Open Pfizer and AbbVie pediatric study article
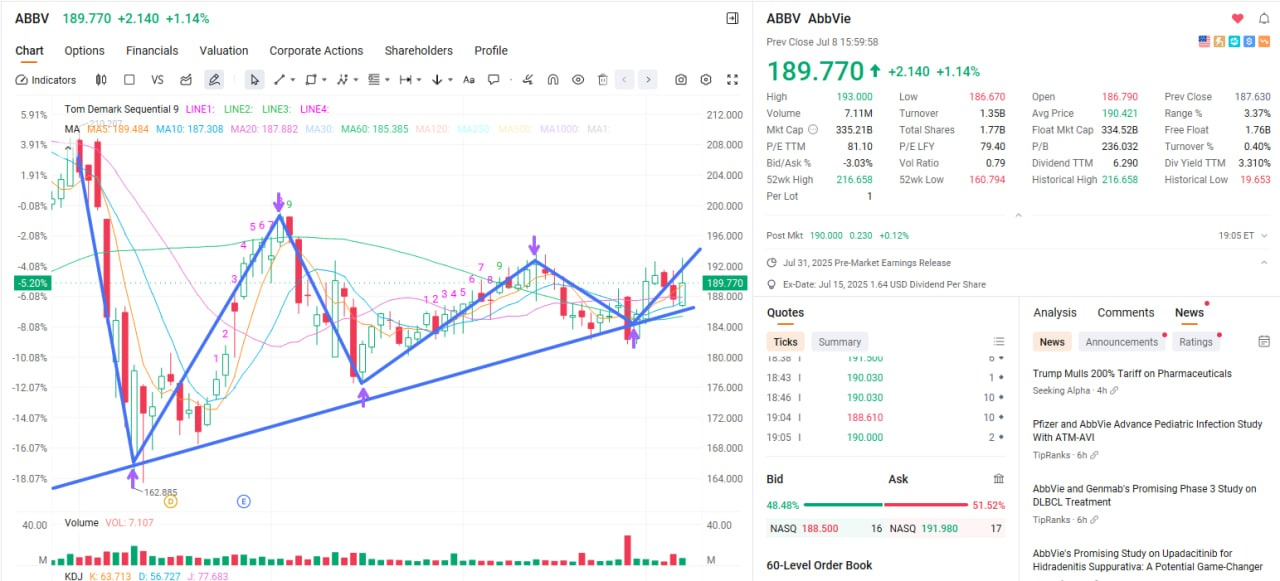This screenshot has height=581, width=1280. [1147, 431]
